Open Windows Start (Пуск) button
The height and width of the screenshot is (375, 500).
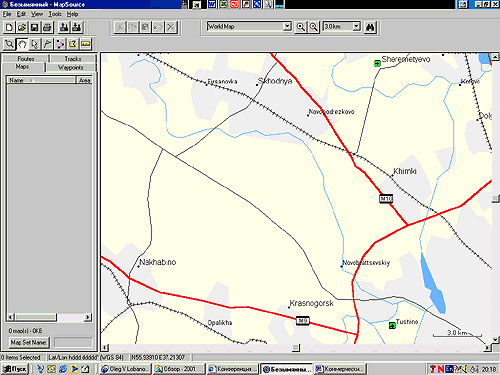point(15,369)
